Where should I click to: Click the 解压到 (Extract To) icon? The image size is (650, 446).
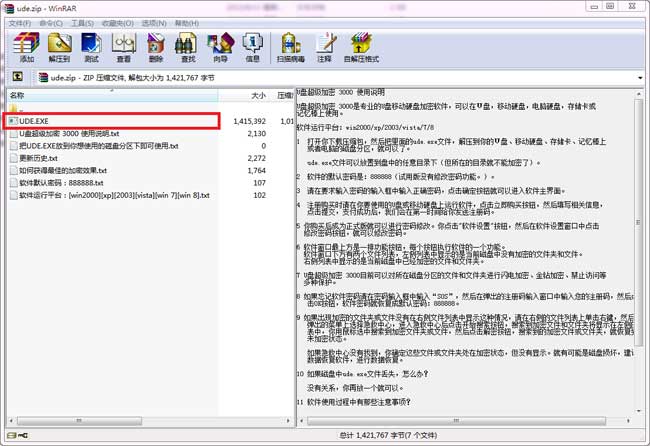[58, 47]
